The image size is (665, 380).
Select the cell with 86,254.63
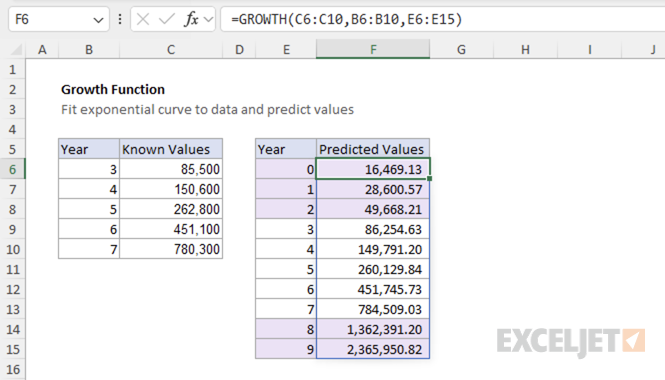click(373, 229)
